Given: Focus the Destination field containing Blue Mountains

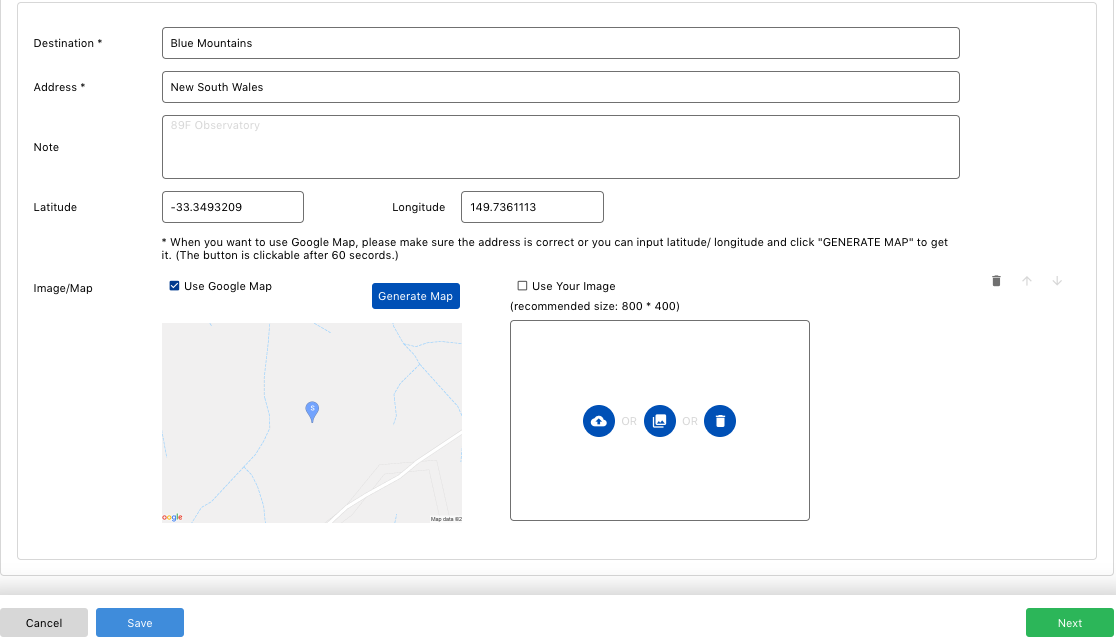Looking at the screenshot, I should click(561, 43).
